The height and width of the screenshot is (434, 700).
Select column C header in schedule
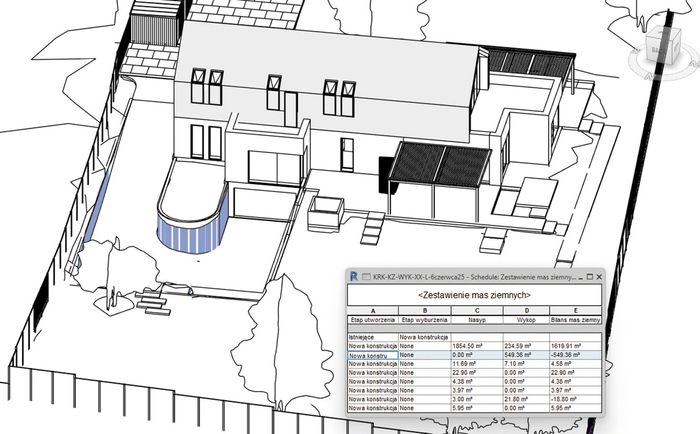click(x=477, y=311)
